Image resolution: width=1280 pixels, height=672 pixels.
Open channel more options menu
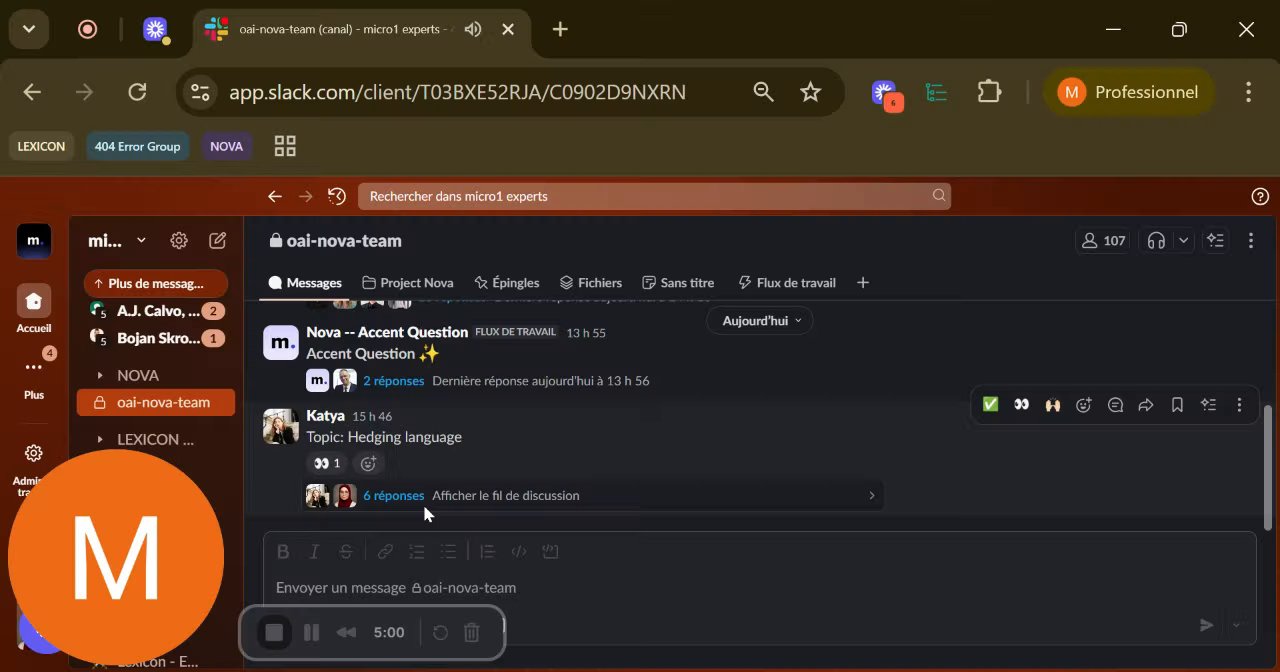coord(1250,241)
